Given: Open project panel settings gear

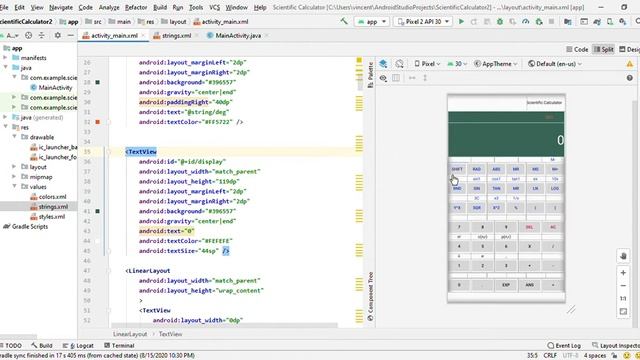Looking at the screenshot, I should coord(58,36).
